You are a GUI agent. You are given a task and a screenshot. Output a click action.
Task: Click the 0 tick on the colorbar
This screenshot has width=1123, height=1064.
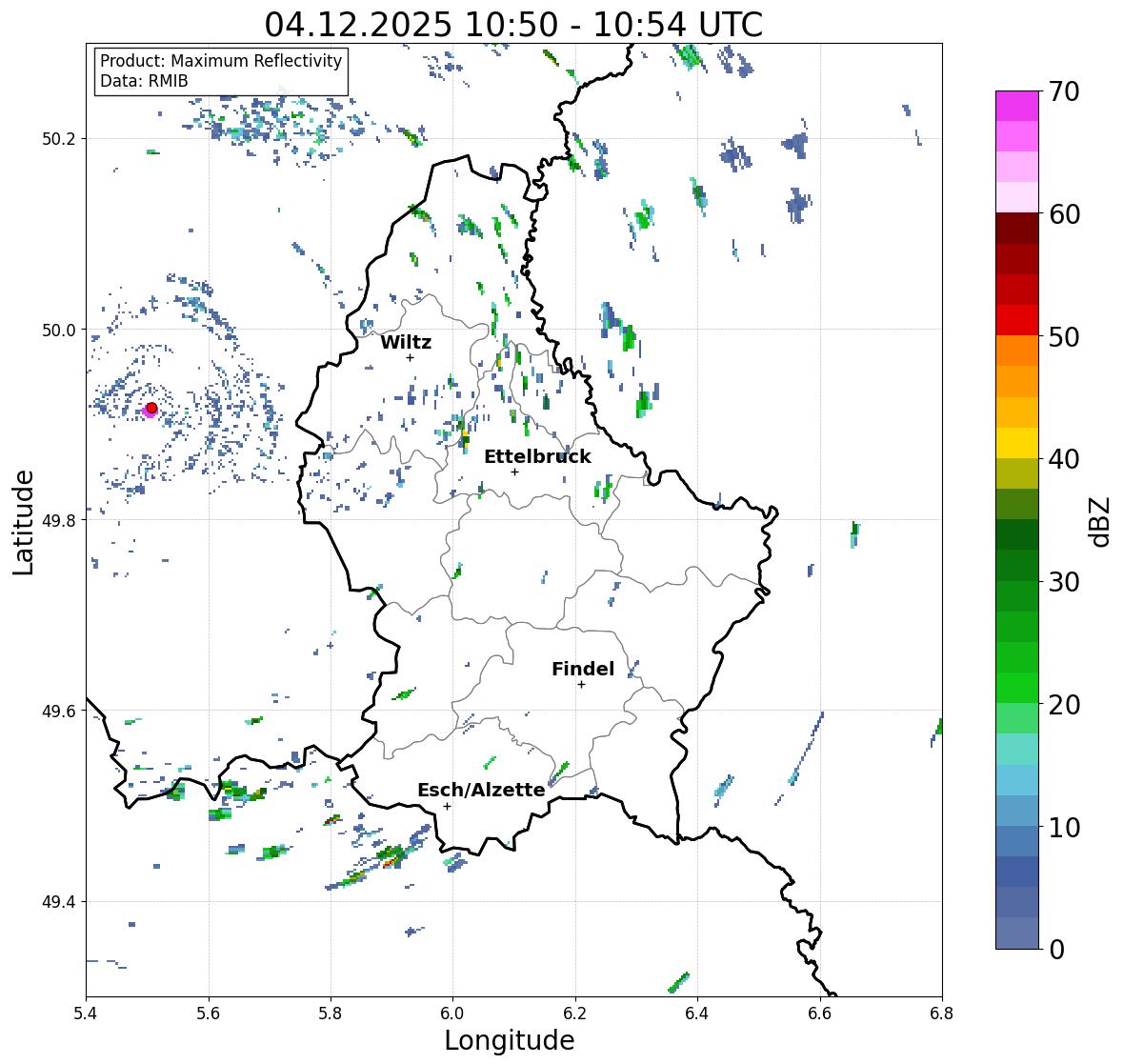(1056, 950)
